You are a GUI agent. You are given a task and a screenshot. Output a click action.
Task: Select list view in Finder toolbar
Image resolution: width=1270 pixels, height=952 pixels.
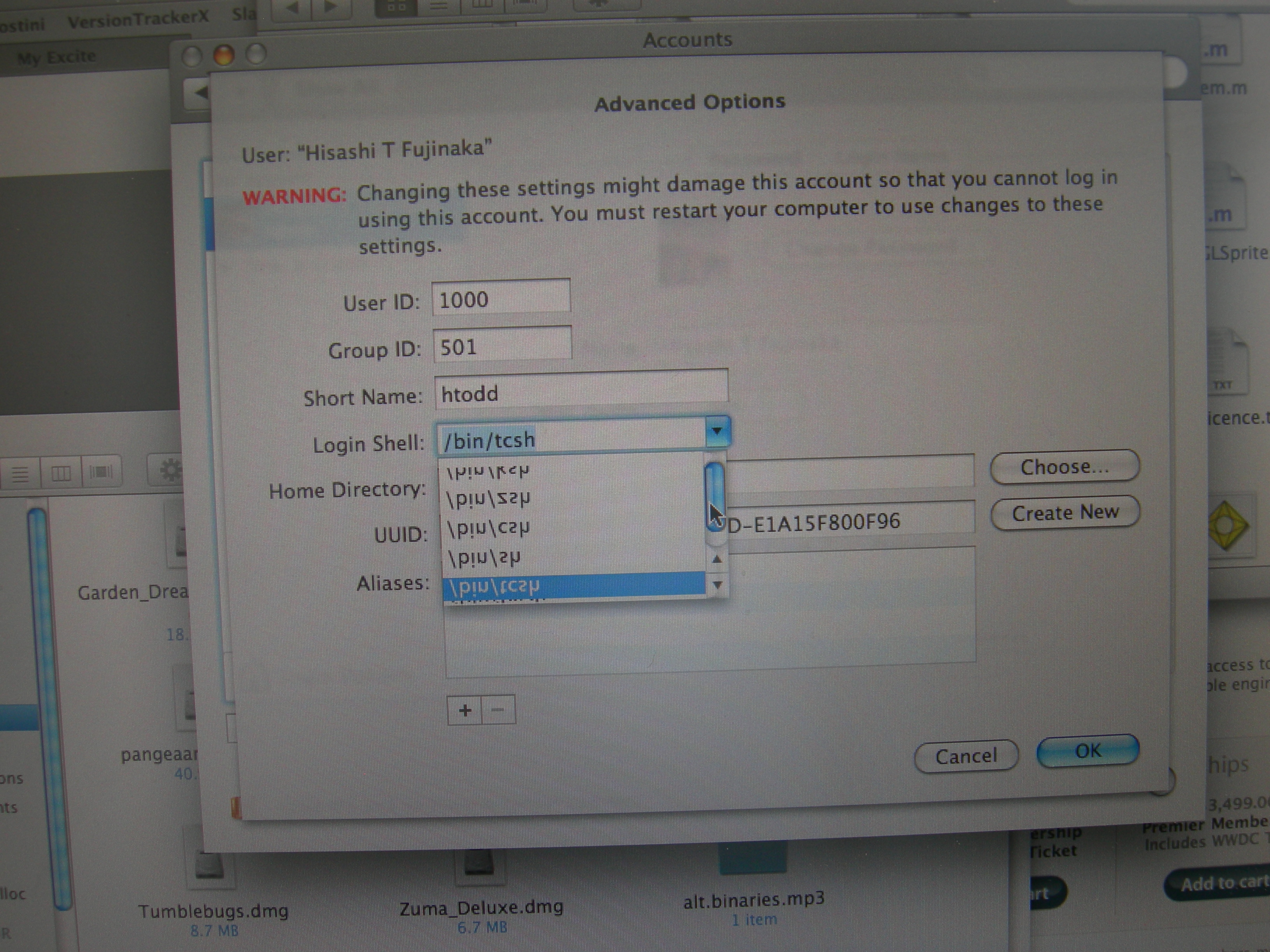pyautogui.click(x=20, y=474)
